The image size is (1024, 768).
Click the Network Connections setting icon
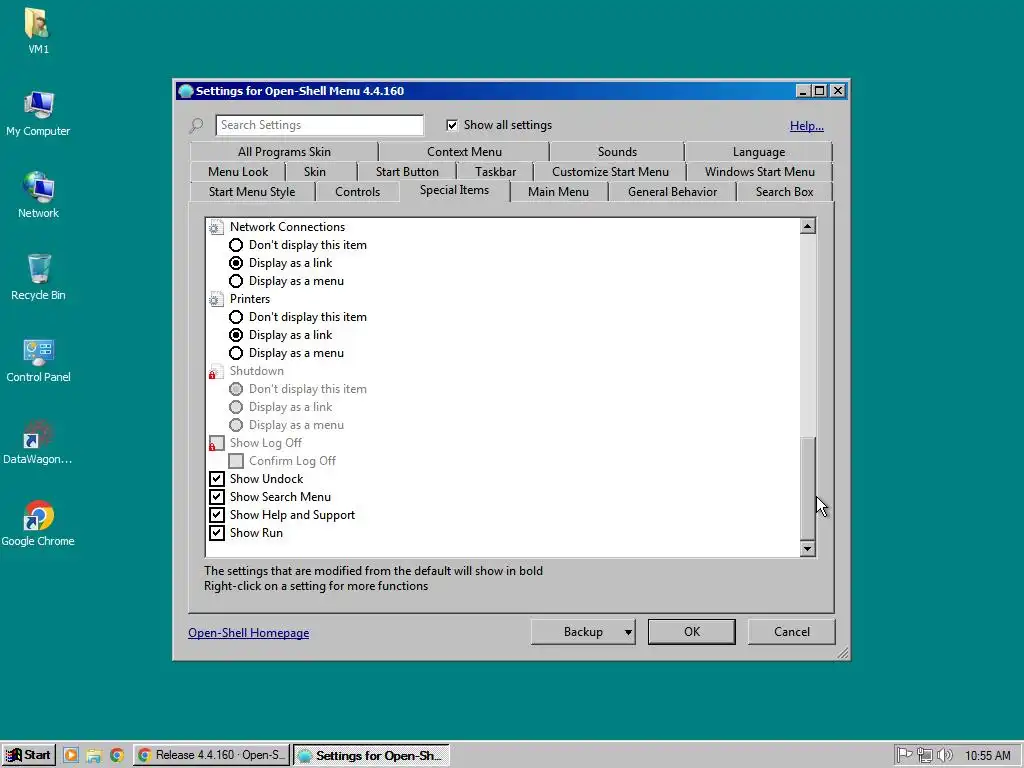(216, 227)
